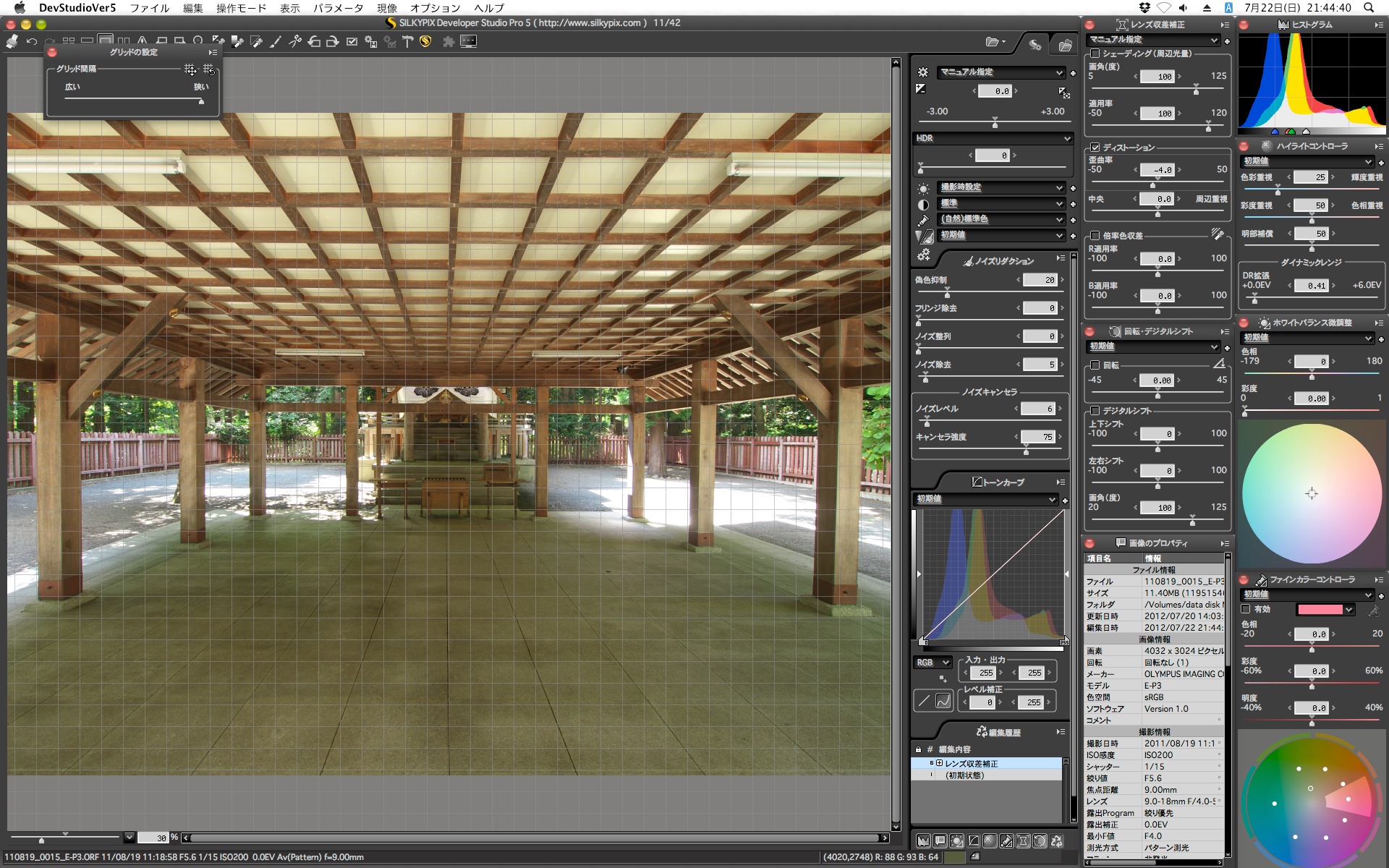This screenshot has width=1389, height=868.
Task: Enable the 回転 checkbox
Action: pyautogui.click(x=1095, y=365)
